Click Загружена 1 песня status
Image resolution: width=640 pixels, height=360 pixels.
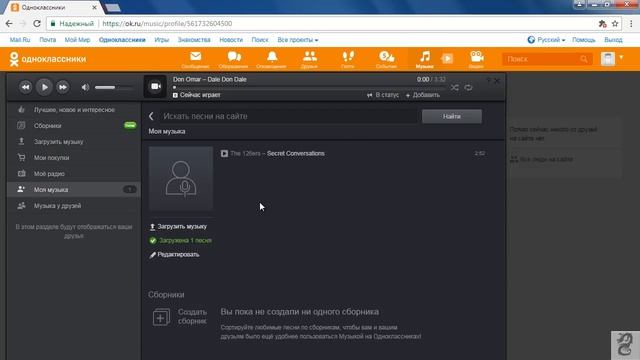(x=180, y=240)
